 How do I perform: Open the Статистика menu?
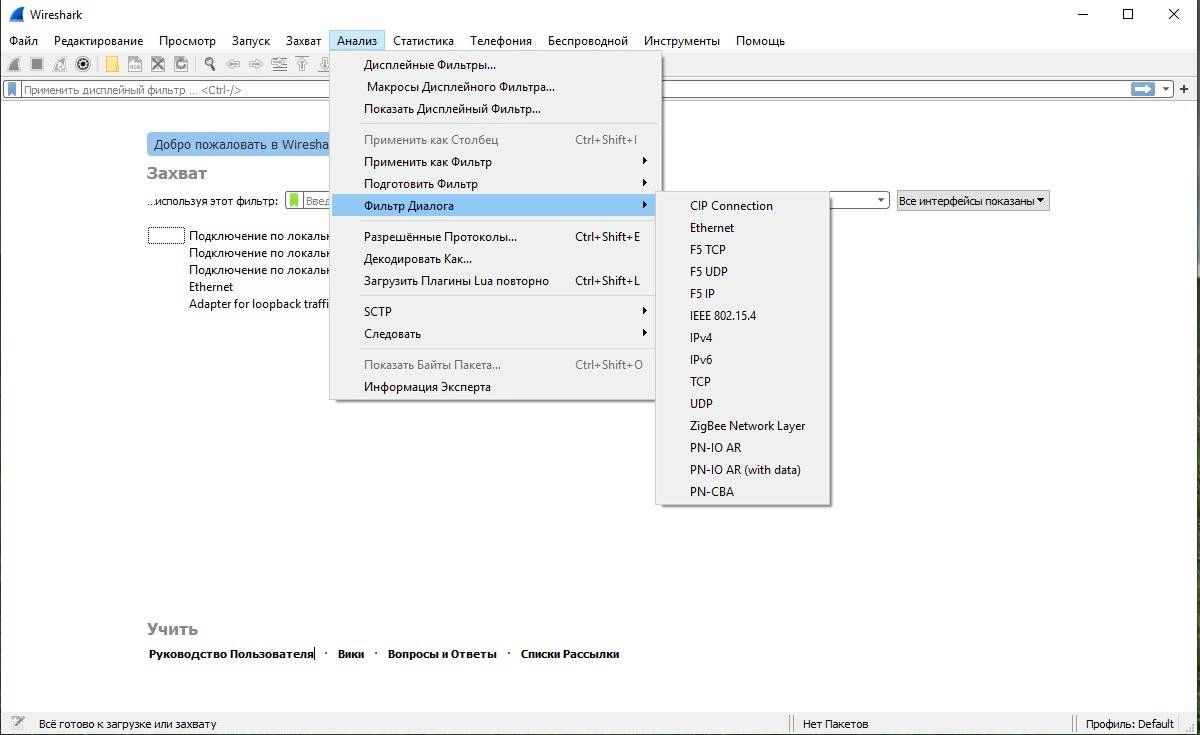pyautogui.click(x=423, y=41)
